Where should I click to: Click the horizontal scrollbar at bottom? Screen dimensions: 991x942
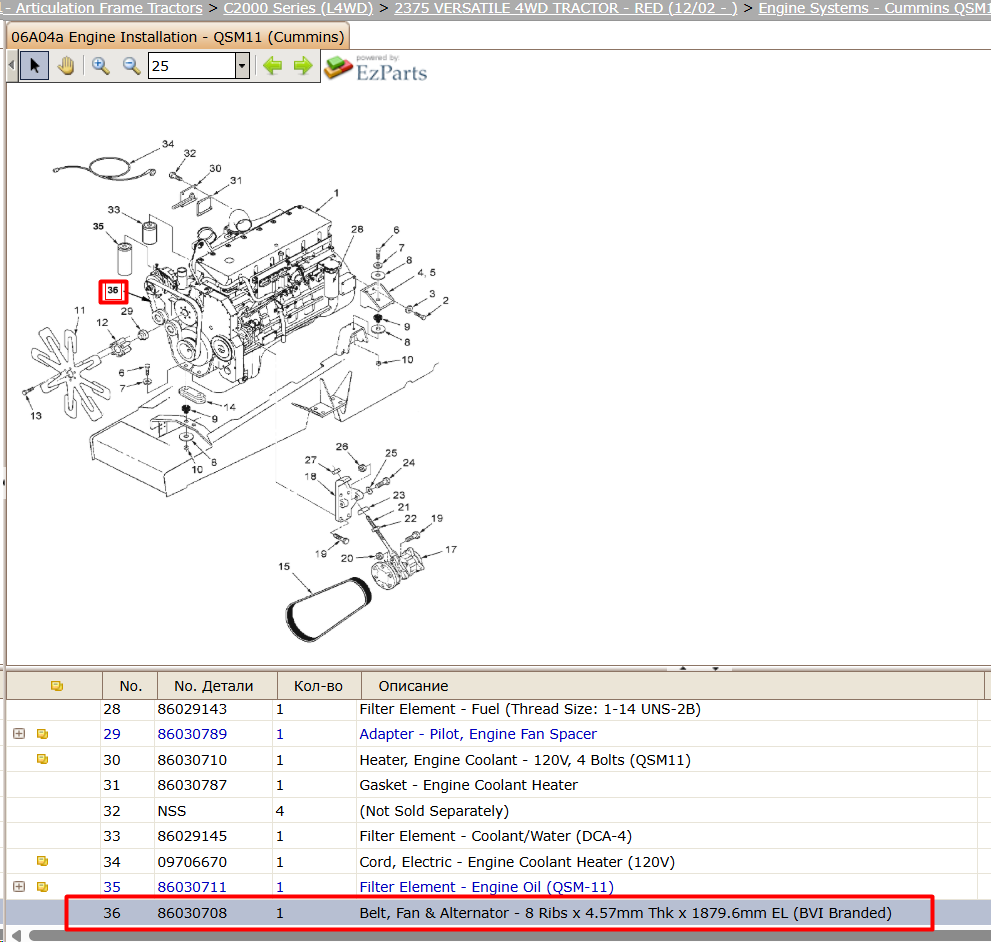click(x=509, y=936)
